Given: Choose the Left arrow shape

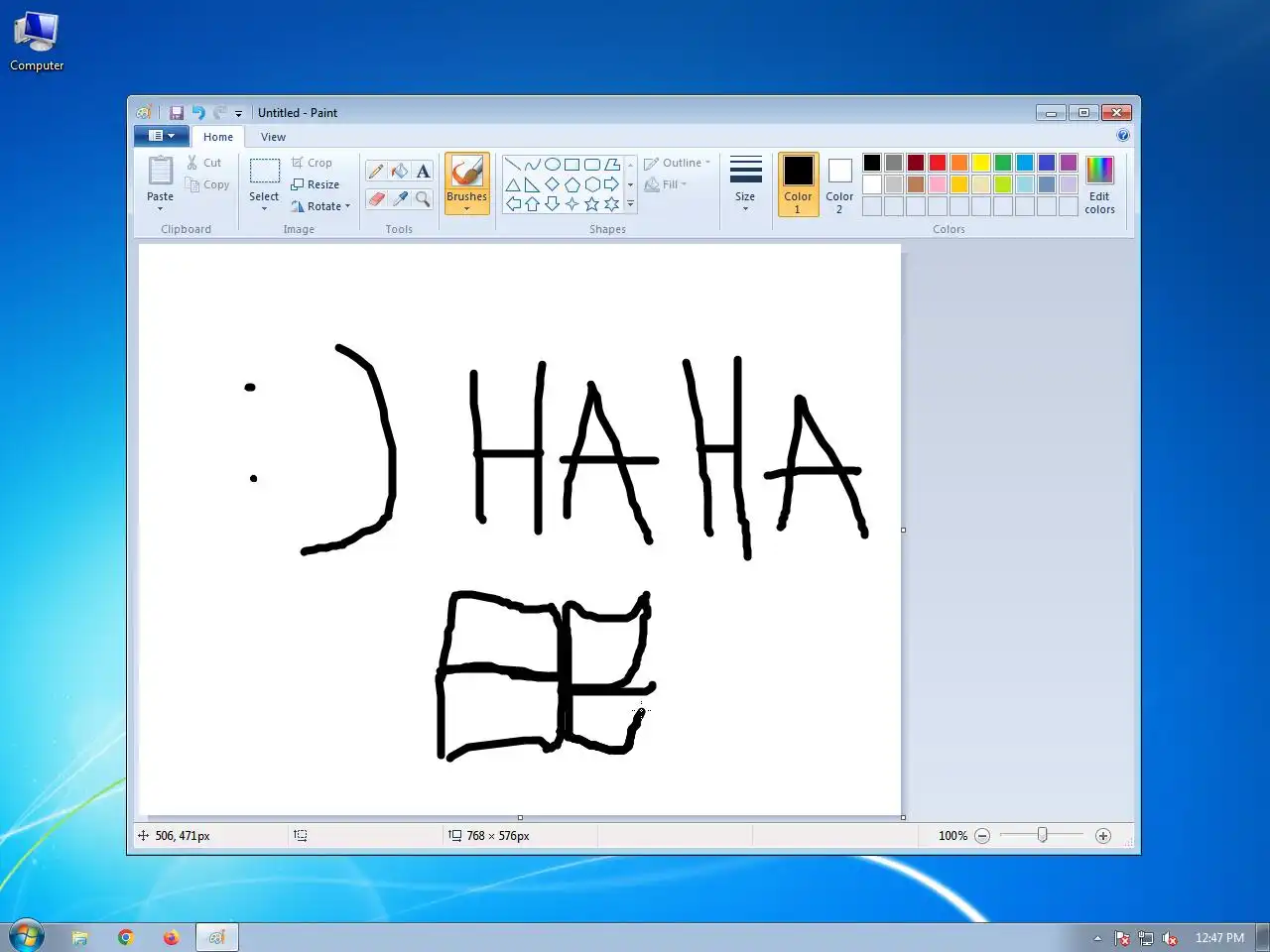Looking at the screenshot, I should tap(513, 204).
